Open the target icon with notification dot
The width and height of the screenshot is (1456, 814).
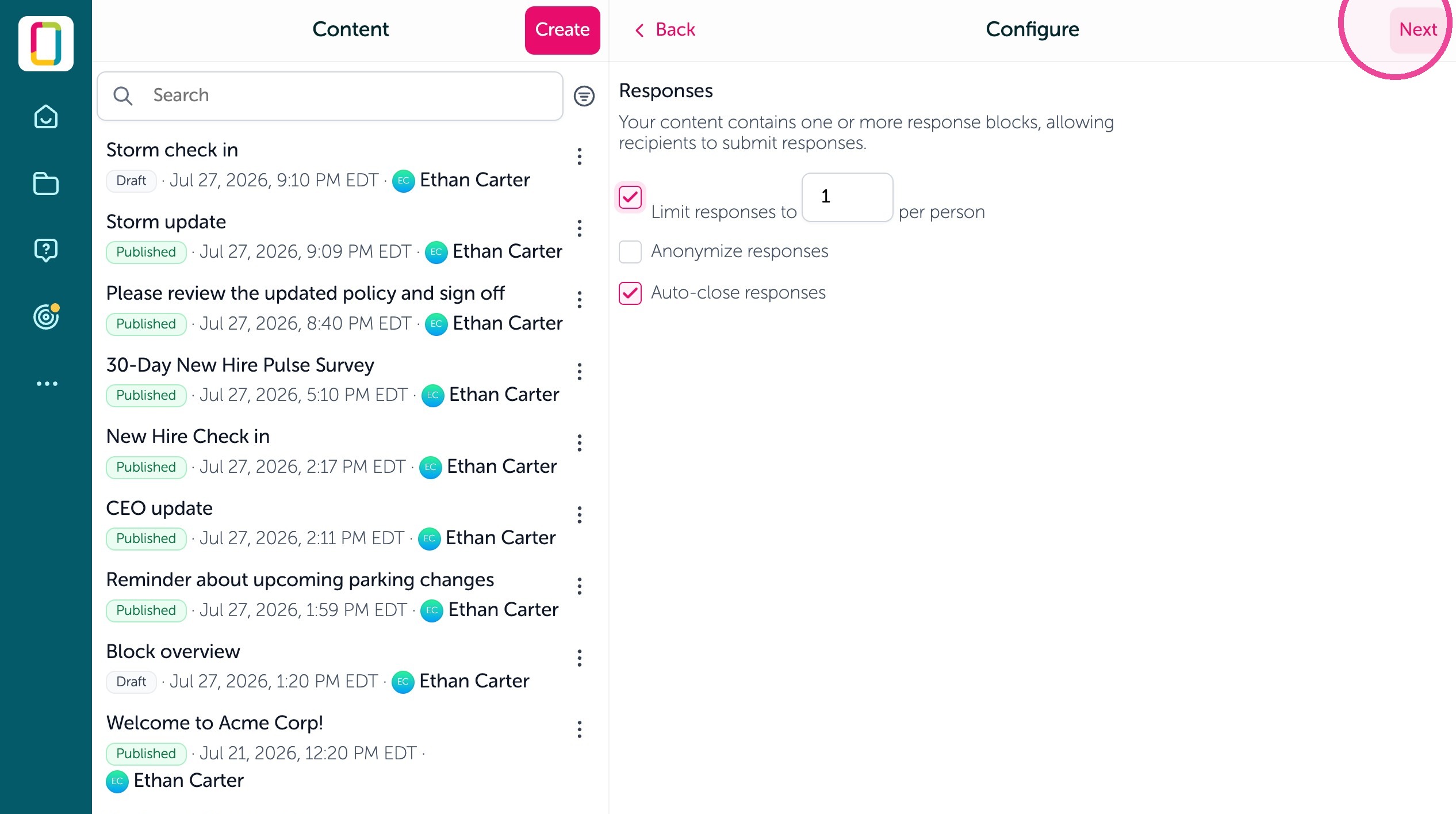point(46,316)
